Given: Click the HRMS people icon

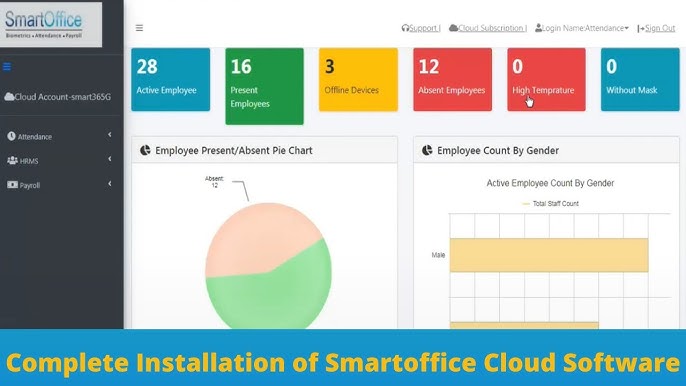Looking at the screenshot, I should pos(12,160).
